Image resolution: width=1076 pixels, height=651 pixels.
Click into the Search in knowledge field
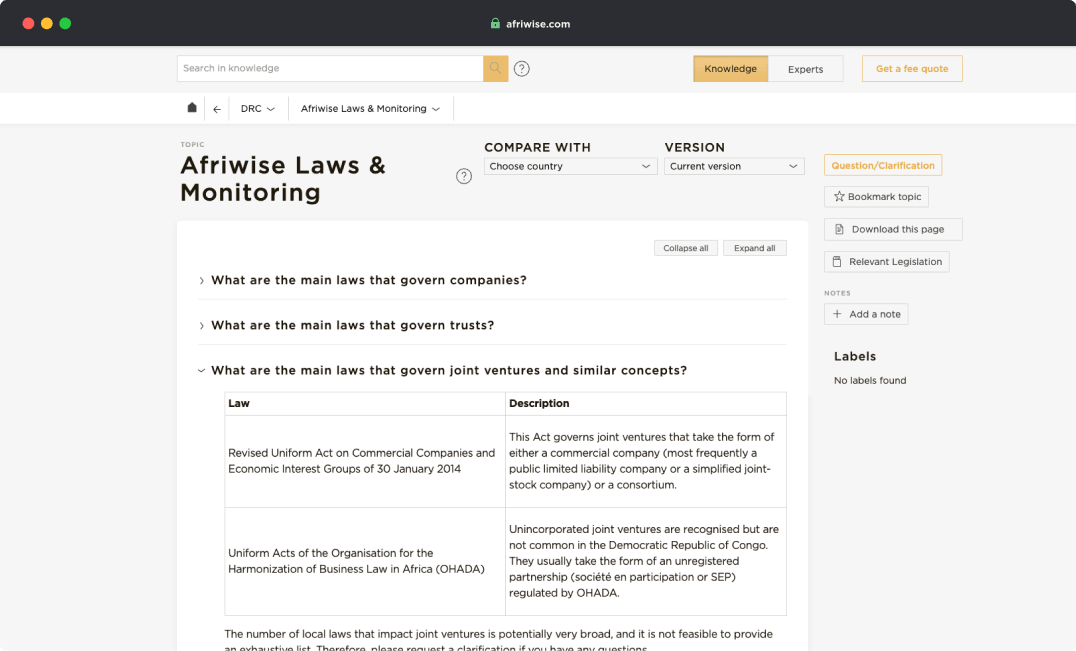330,69
